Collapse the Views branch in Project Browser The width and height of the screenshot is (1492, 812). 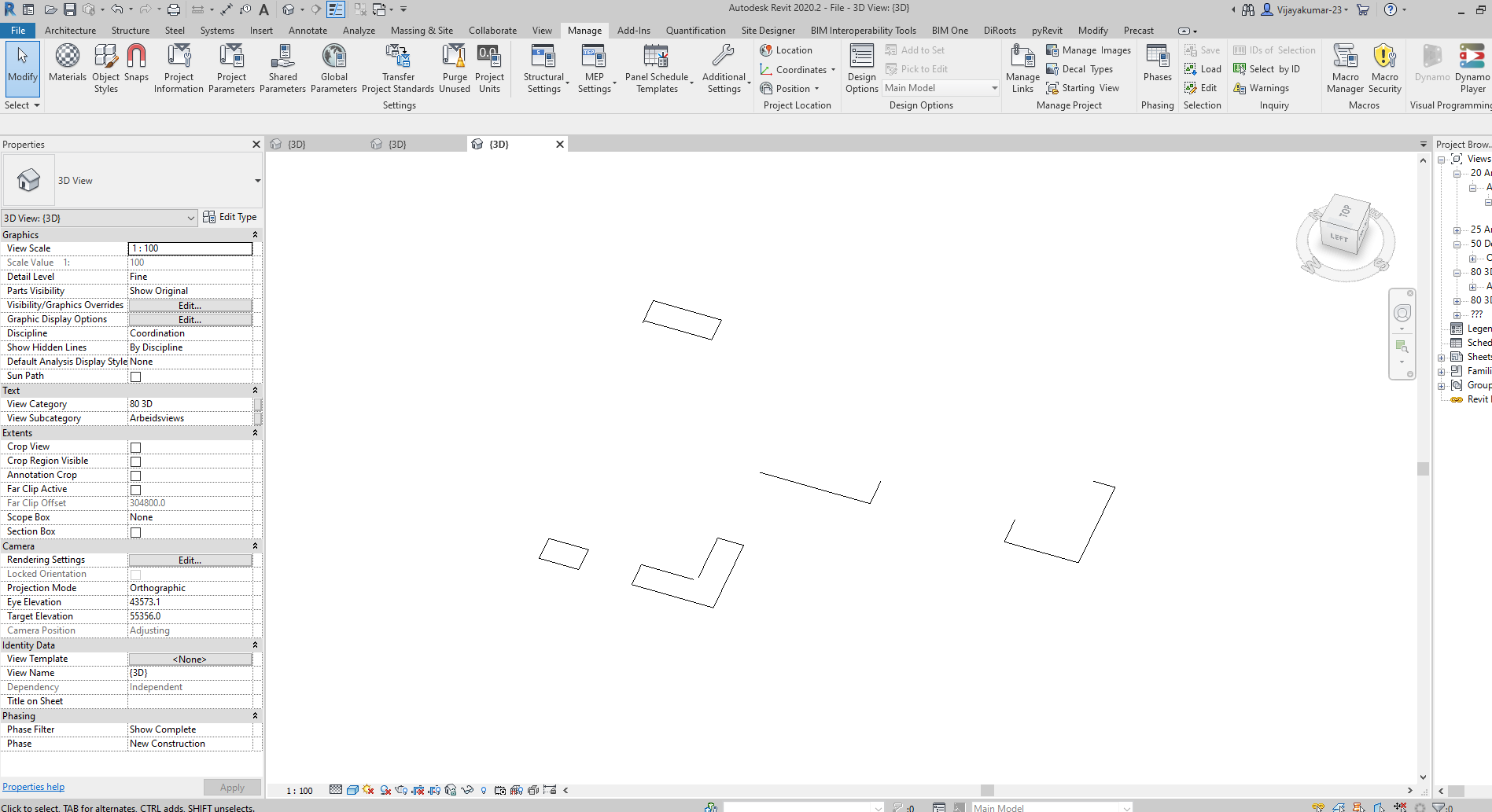(x=1442, y=158)
